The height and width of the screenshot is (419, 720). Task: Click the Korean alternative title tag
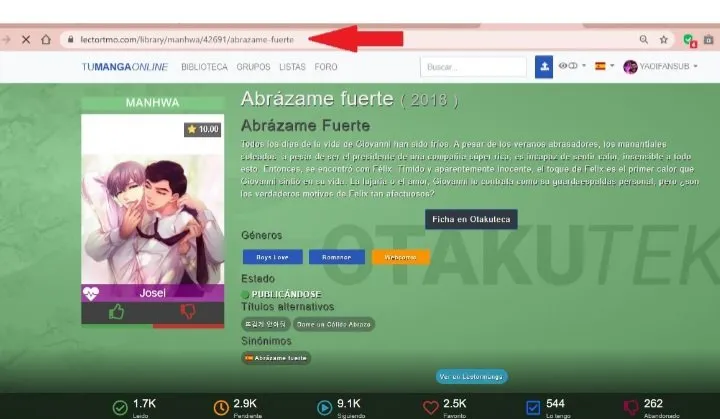(265, 324)
